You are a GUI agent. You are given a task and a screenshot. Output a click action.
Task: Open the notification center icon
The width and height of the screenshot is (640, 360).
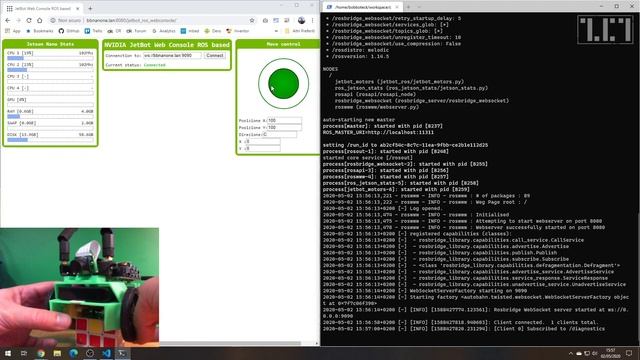tap(629, 353)
